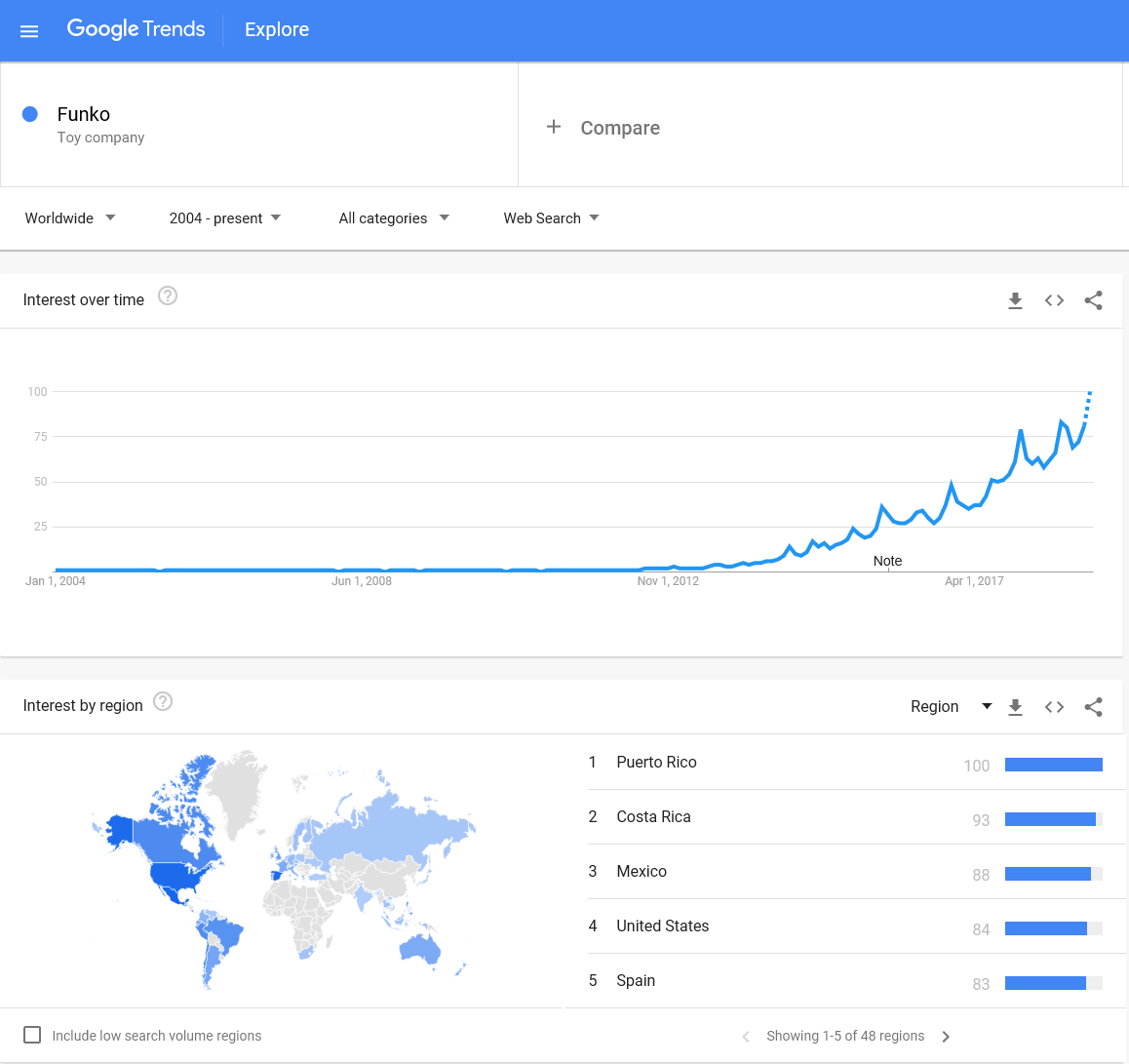This screenshot has width=1129, height=1064.
Task: Show help for Interest by region
Action: click(164, 701)
